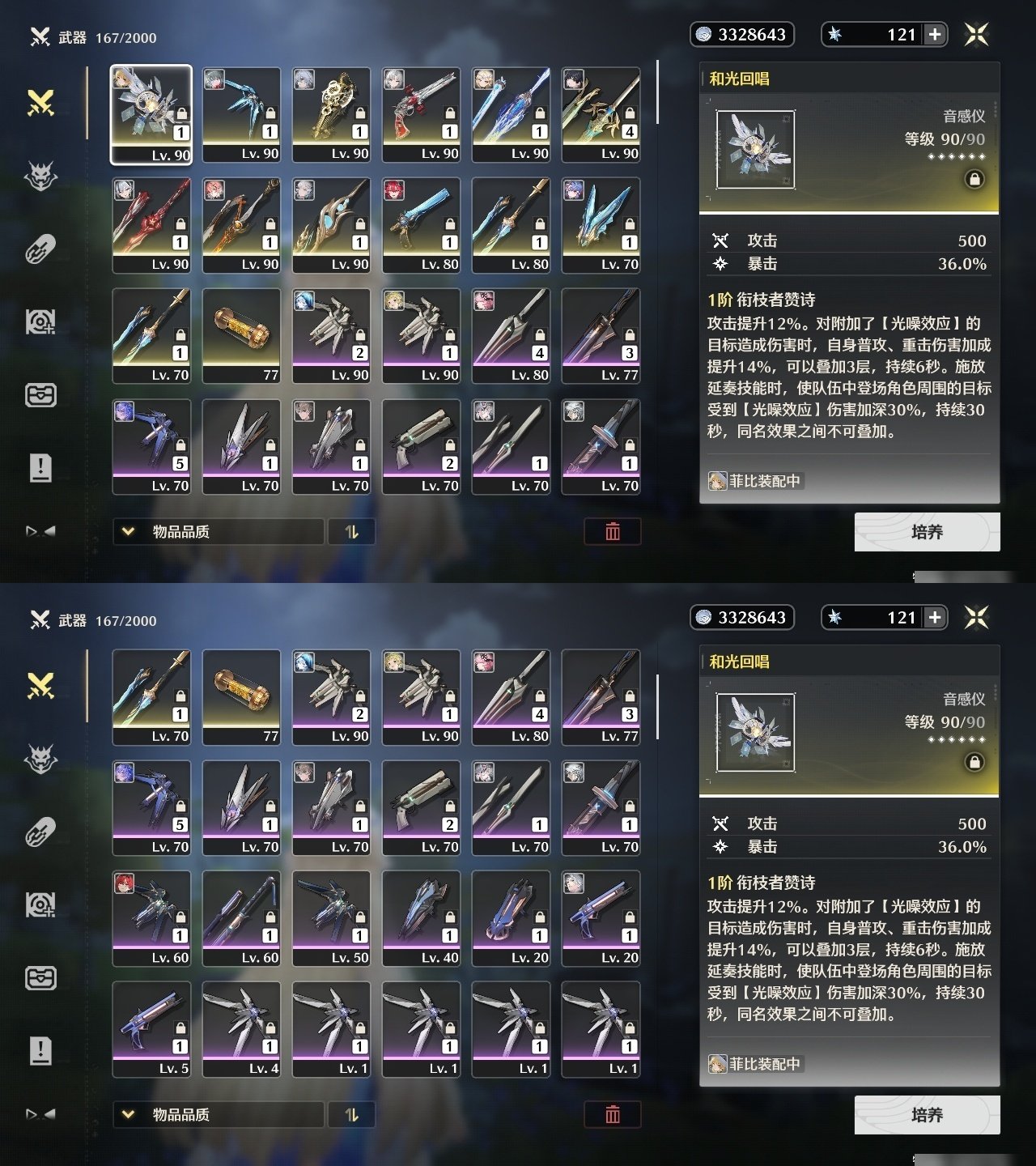Select the Lv. 77 purple sword in top grid

point(601,335)
